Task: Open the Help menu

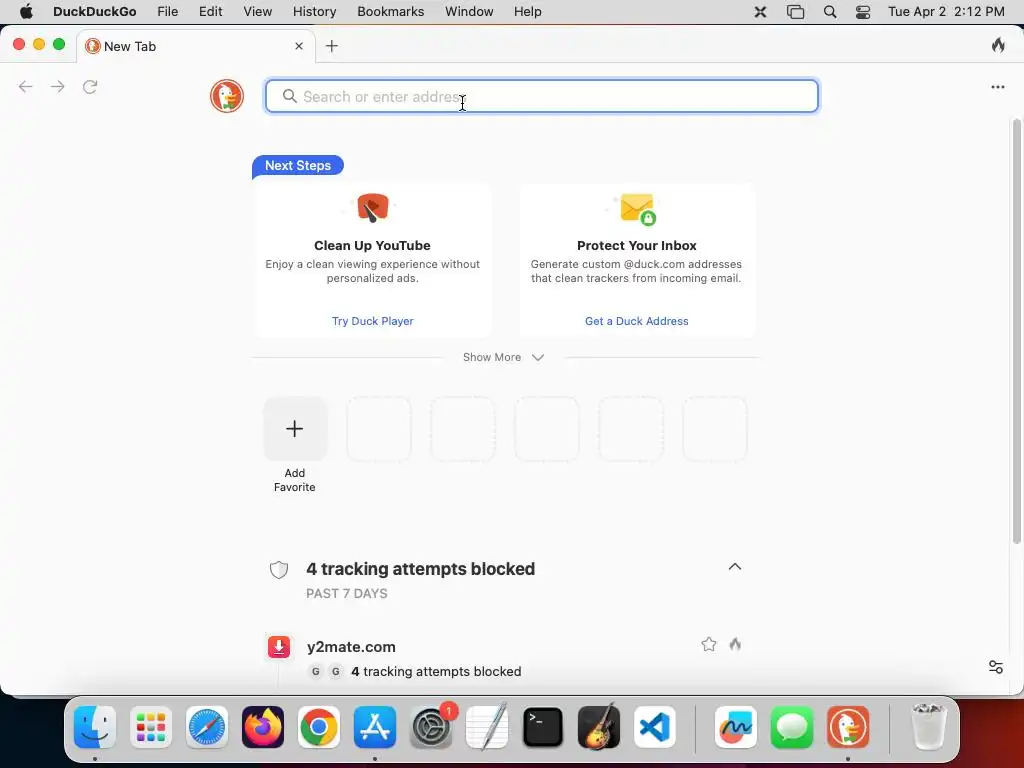Action: coord(527,12)
